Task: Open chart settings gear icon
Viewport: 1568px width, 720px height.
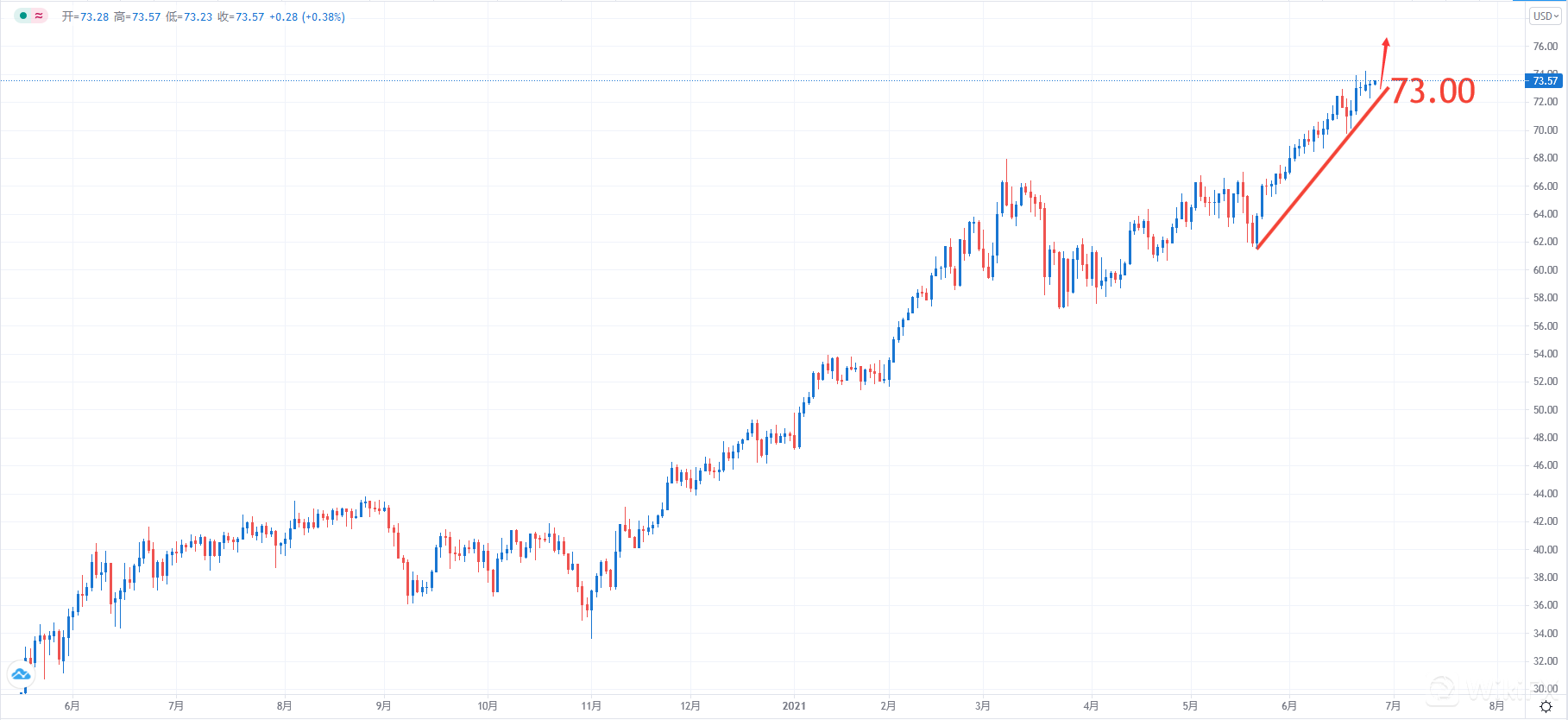Action: (1546, 706)
